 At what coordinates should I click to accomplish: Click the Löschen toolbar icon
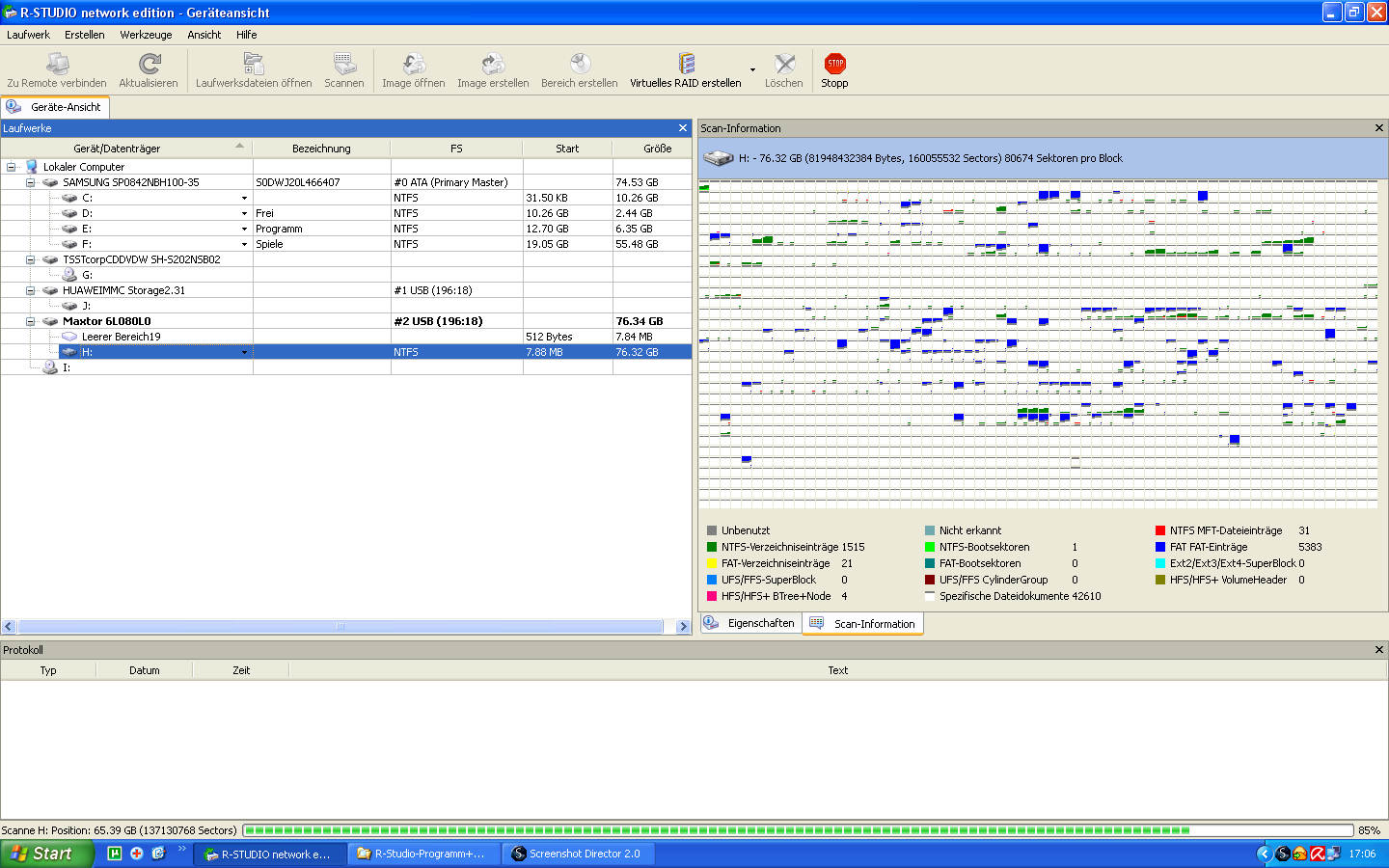[784, 64]
